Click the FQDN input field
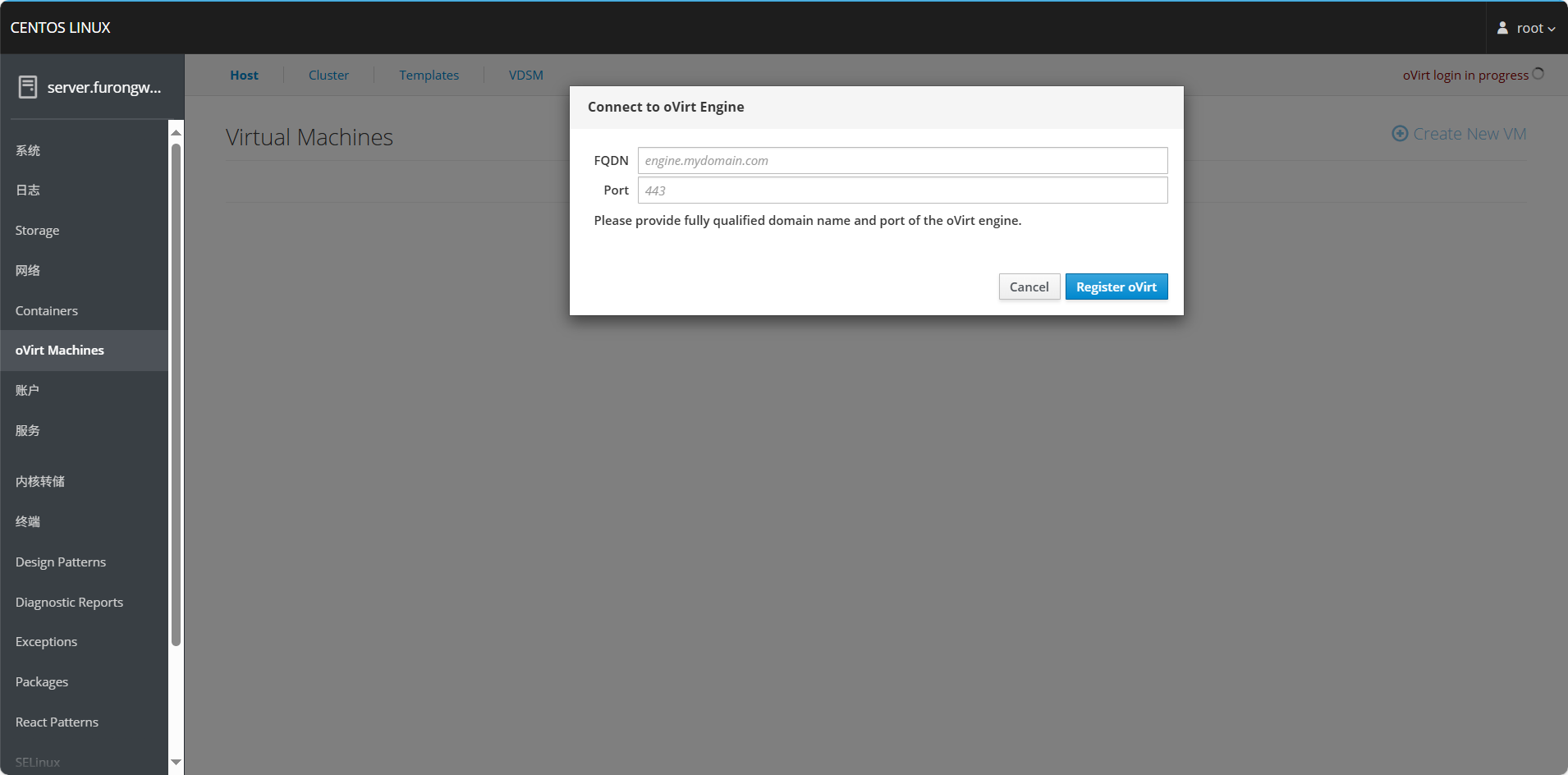The image size is (1568, 775). pos(902,160)
